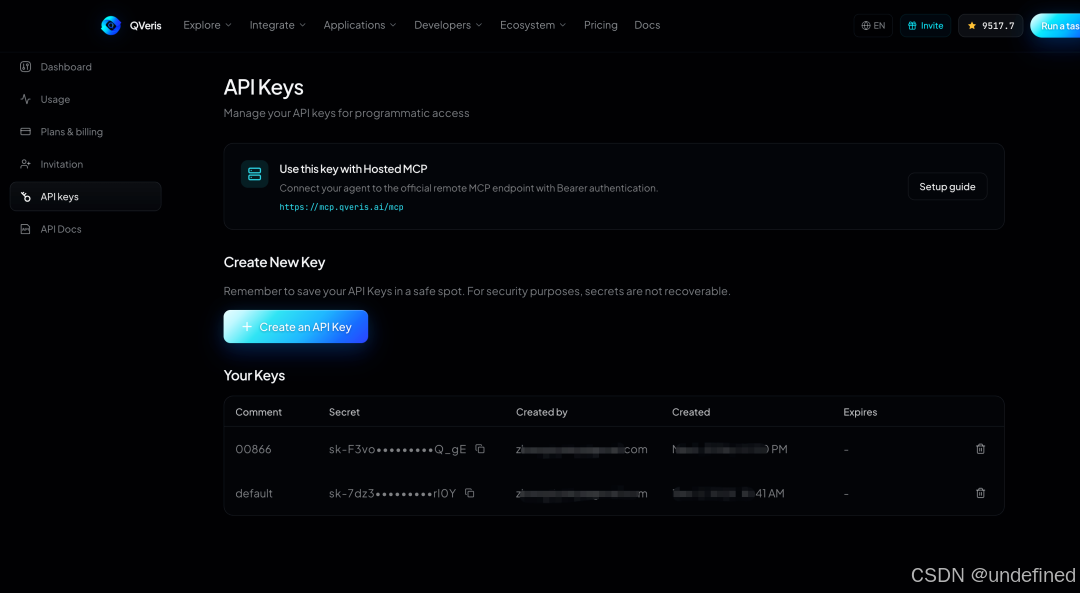Open the Pricing page
This screenshot has width=1080, height=593.
pyautogui.click(x=601, y=25)
